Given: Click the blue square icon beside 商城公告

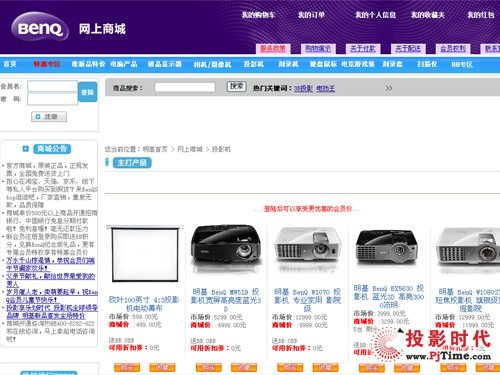Looking at the screenshot, I should pyautogui.click(x=26, y=149).
